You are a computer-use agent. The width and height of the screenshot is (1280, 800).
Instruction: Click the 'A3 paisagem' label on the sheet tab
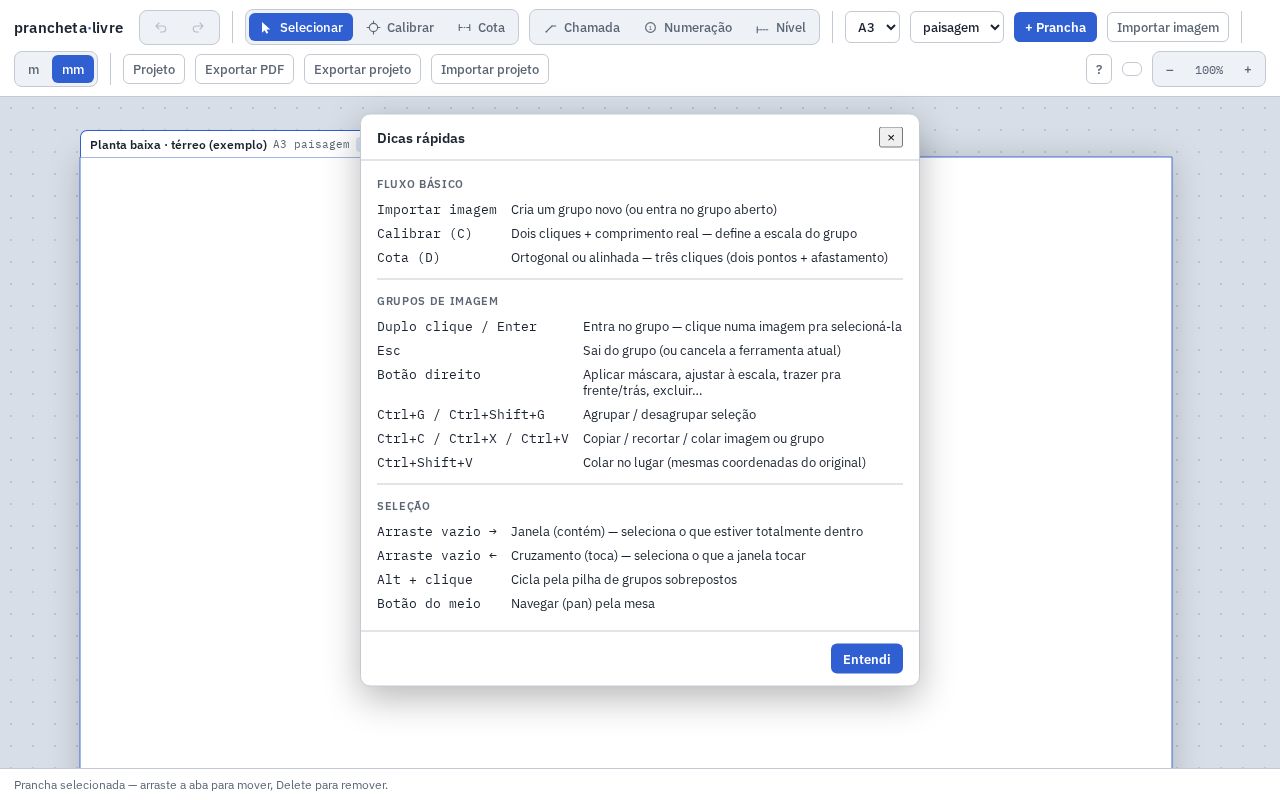click(x=311, y=144)
